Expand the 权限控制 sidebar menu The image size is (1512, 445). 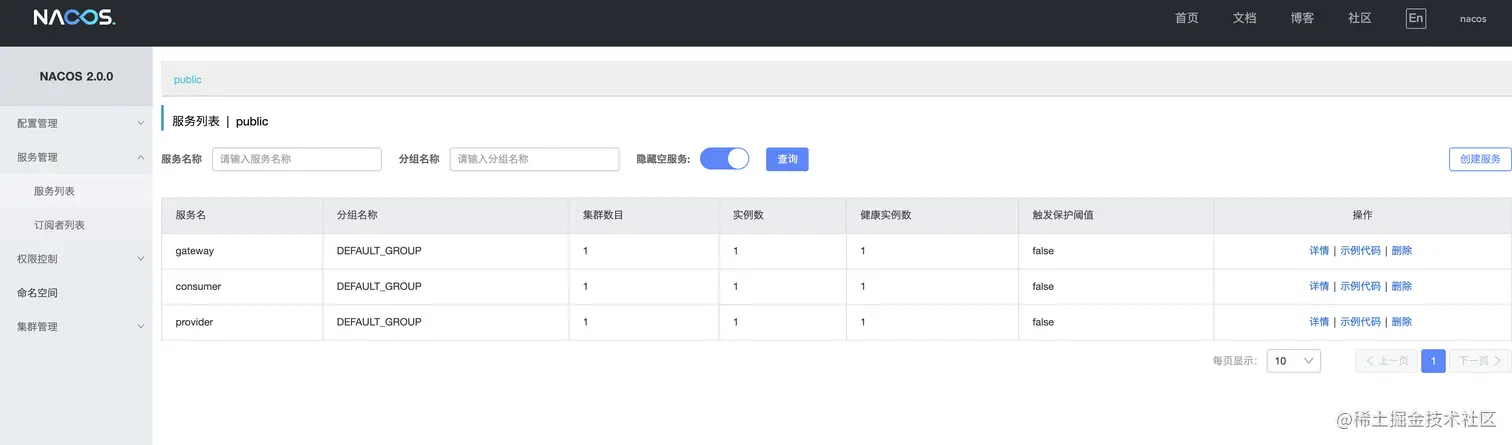(x=76, y=259)
